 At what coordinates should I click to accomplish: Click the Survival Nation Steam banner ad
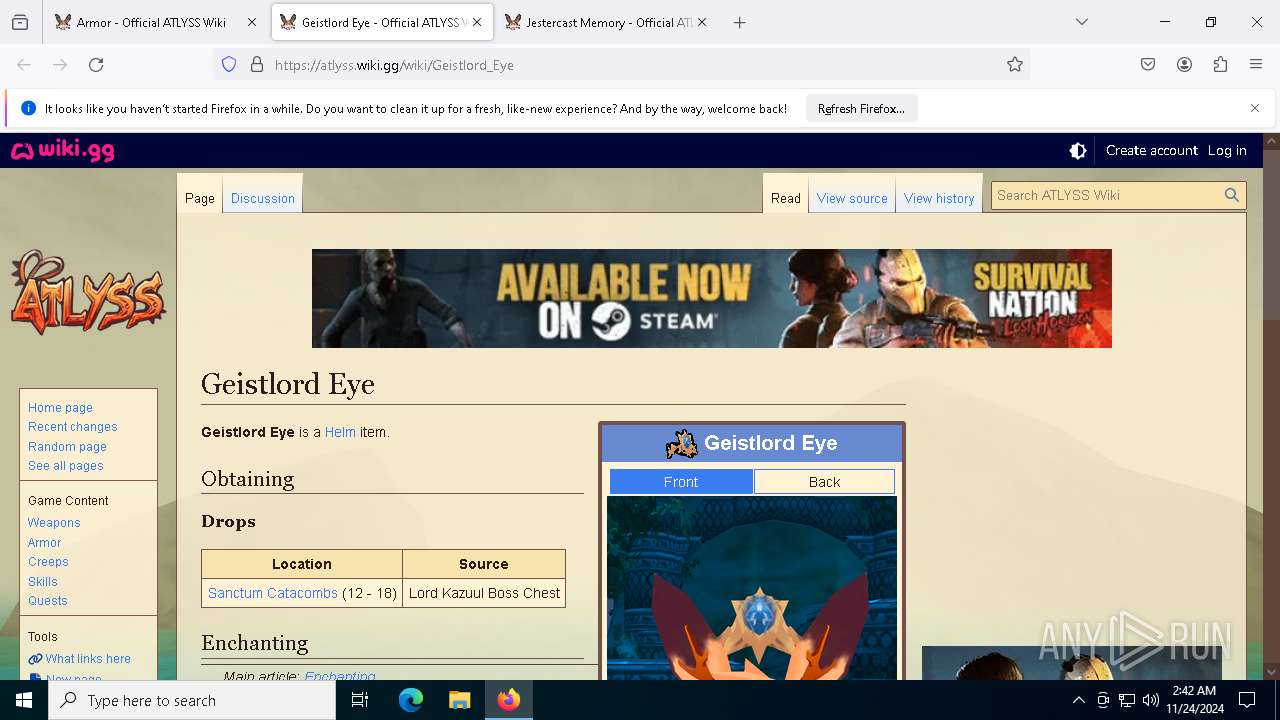point(712,298)
